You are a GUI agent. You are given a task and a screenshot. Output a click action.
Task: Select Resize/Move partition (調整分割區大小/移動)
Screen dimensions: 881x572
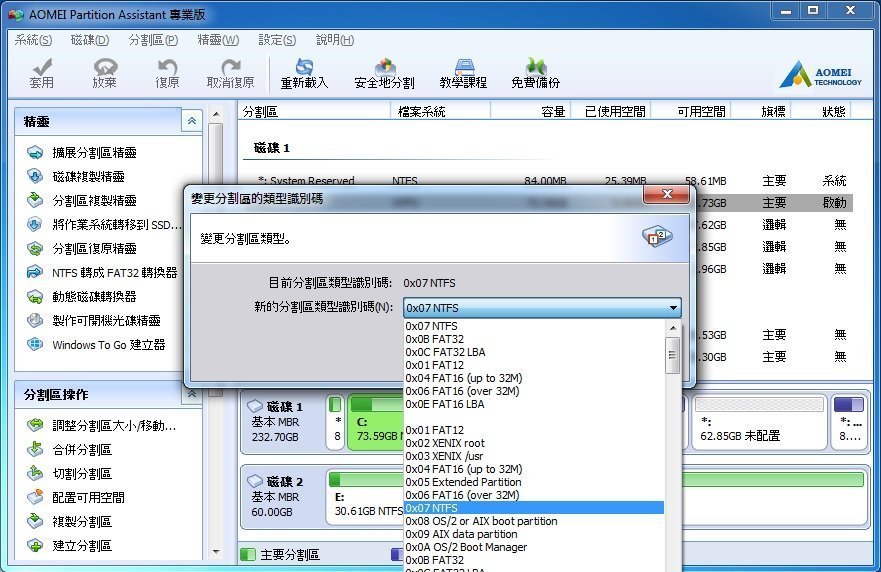tap(114, 425)
